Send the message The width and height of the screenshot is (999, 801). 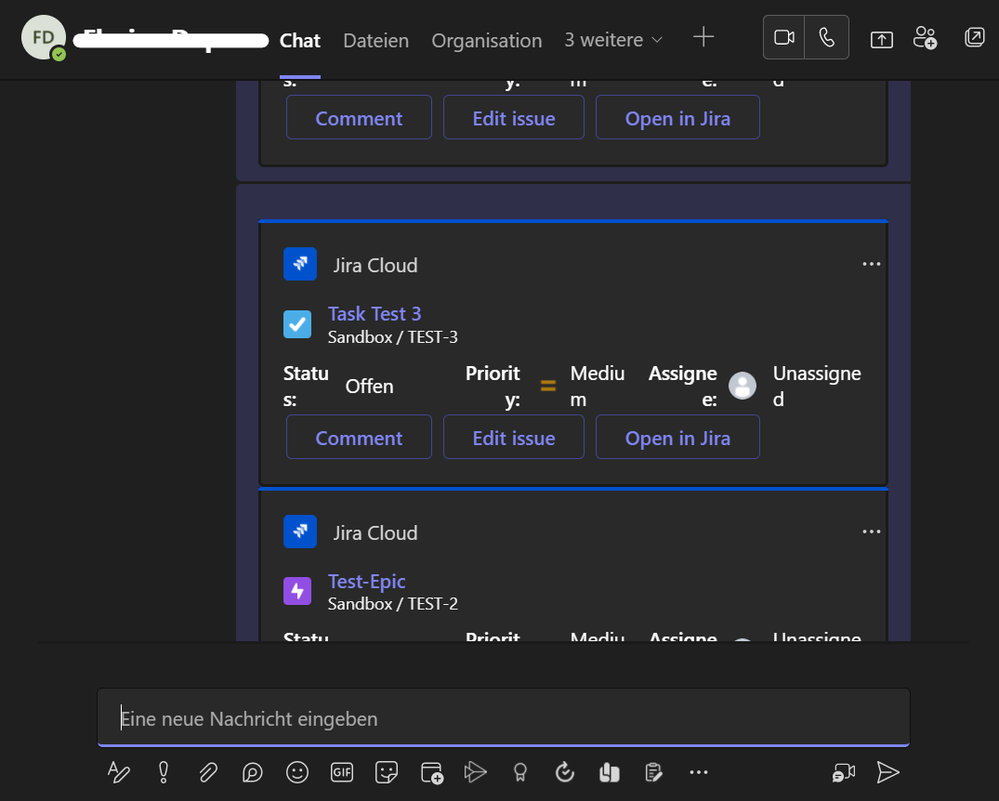click(x=888, y=772)
